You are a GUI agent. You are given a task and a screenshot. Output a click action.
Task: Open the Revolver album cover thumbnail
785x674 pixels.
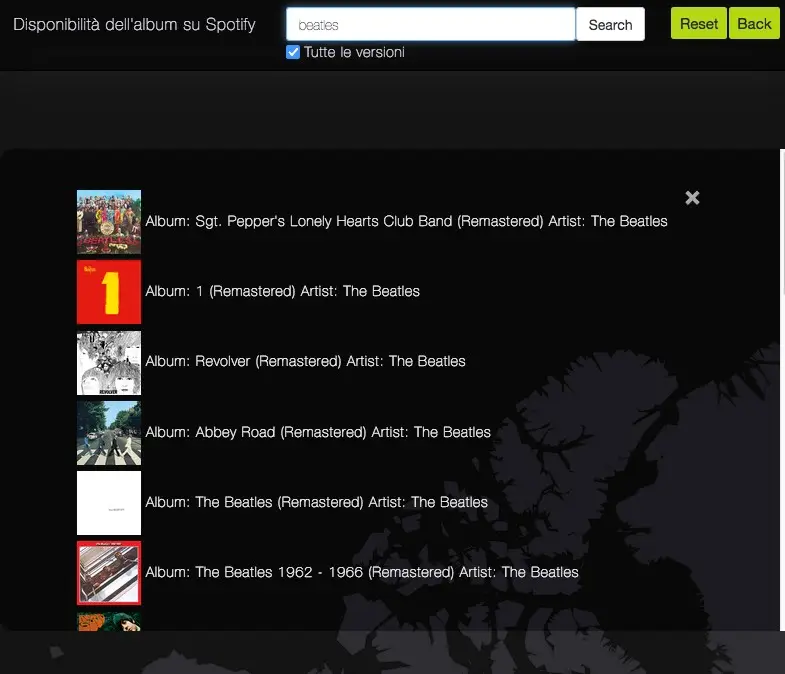coord(109,363)
